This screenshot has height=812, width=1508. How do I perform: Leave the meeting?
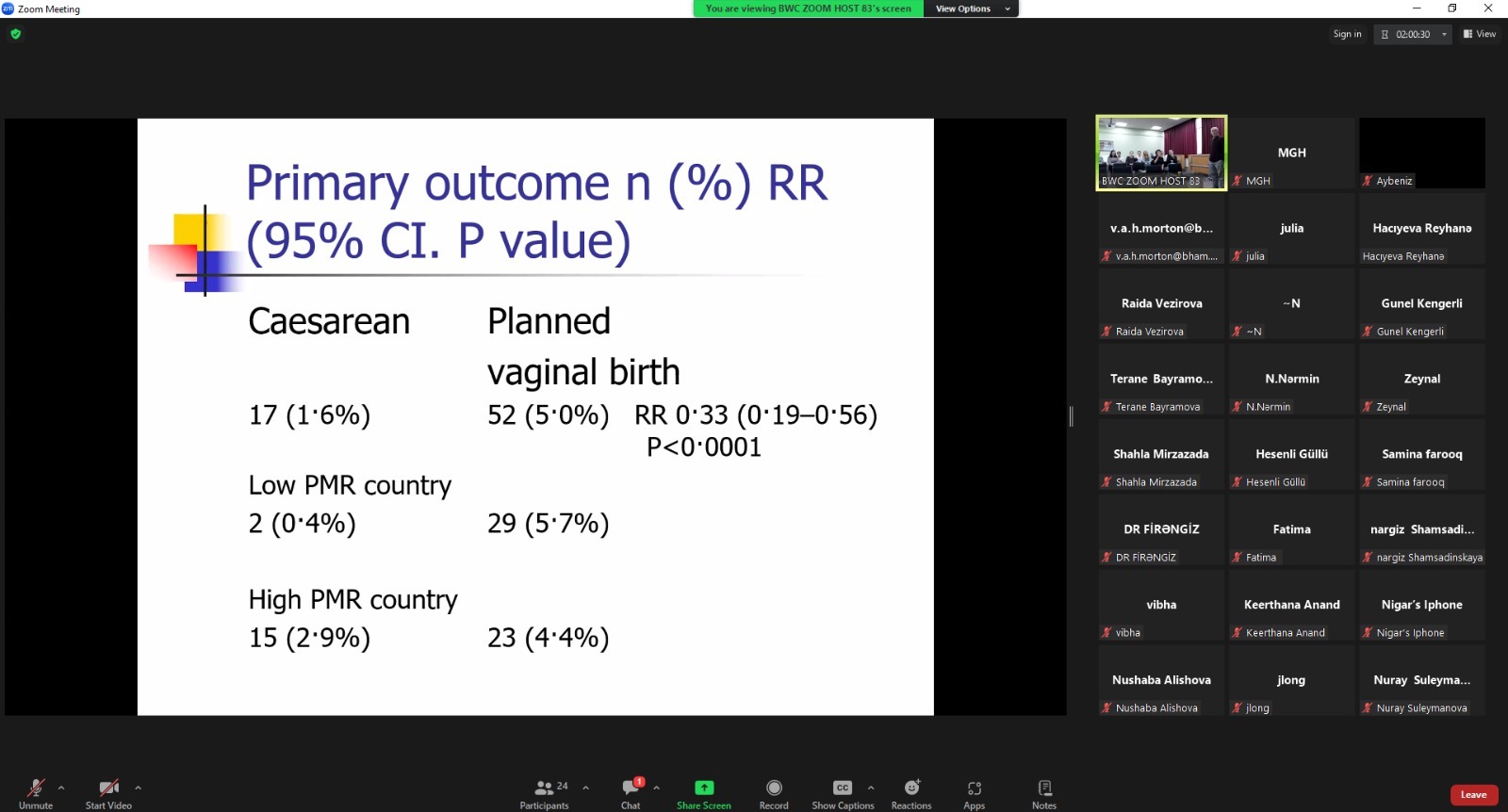(1473, 795)
